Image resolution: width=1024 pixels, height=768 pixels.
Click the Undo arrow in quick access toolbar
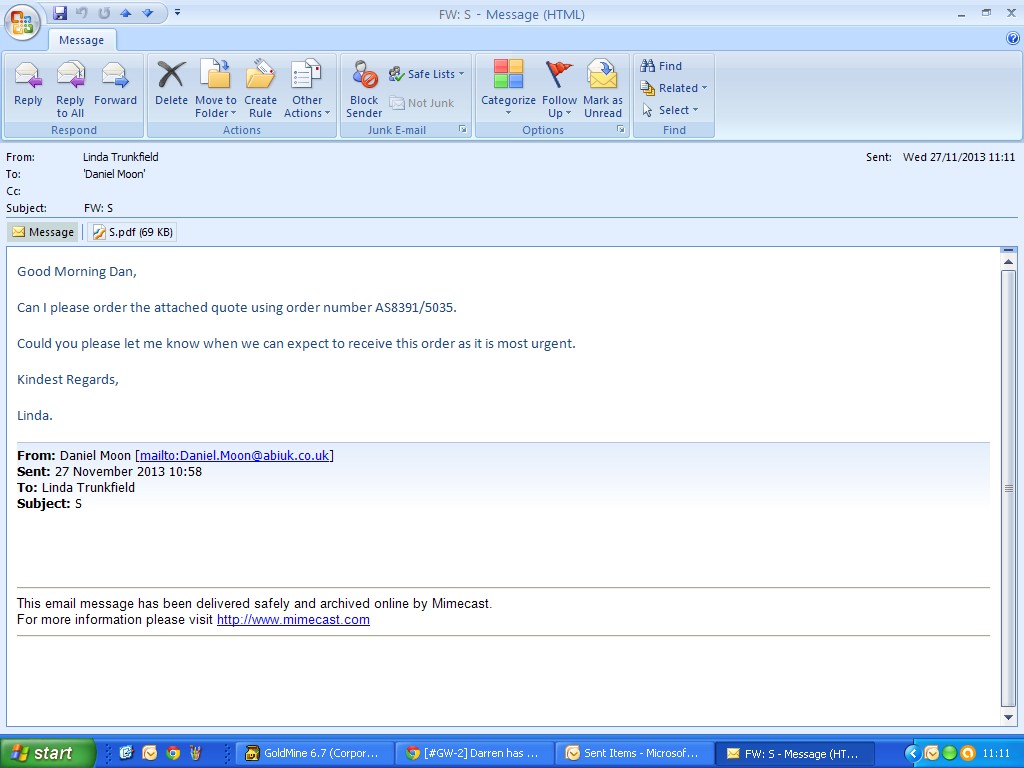82,12
